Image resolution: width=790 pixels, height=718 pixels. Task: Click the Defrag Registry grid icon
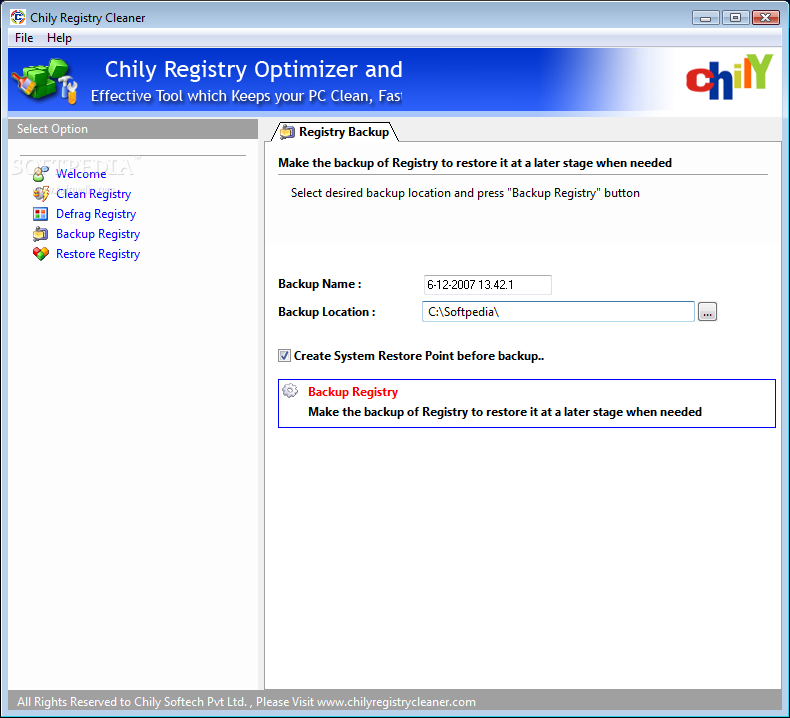[x=40, y=214]
